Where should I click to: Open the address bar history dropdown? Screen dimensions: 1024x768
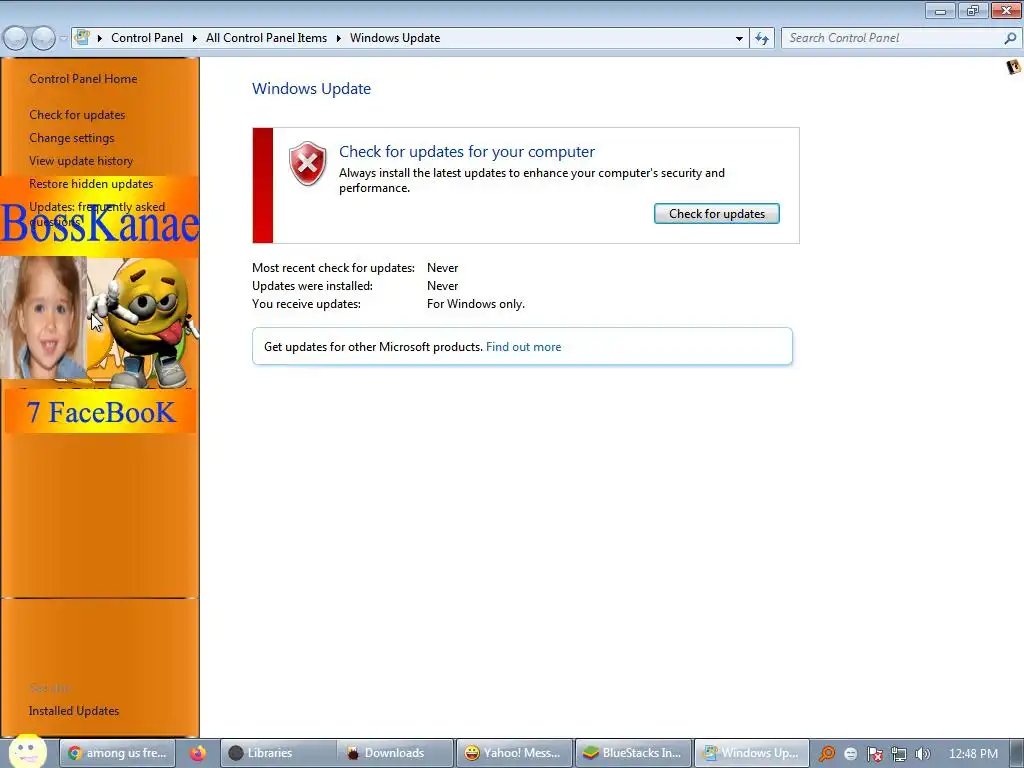pos(739,39)
